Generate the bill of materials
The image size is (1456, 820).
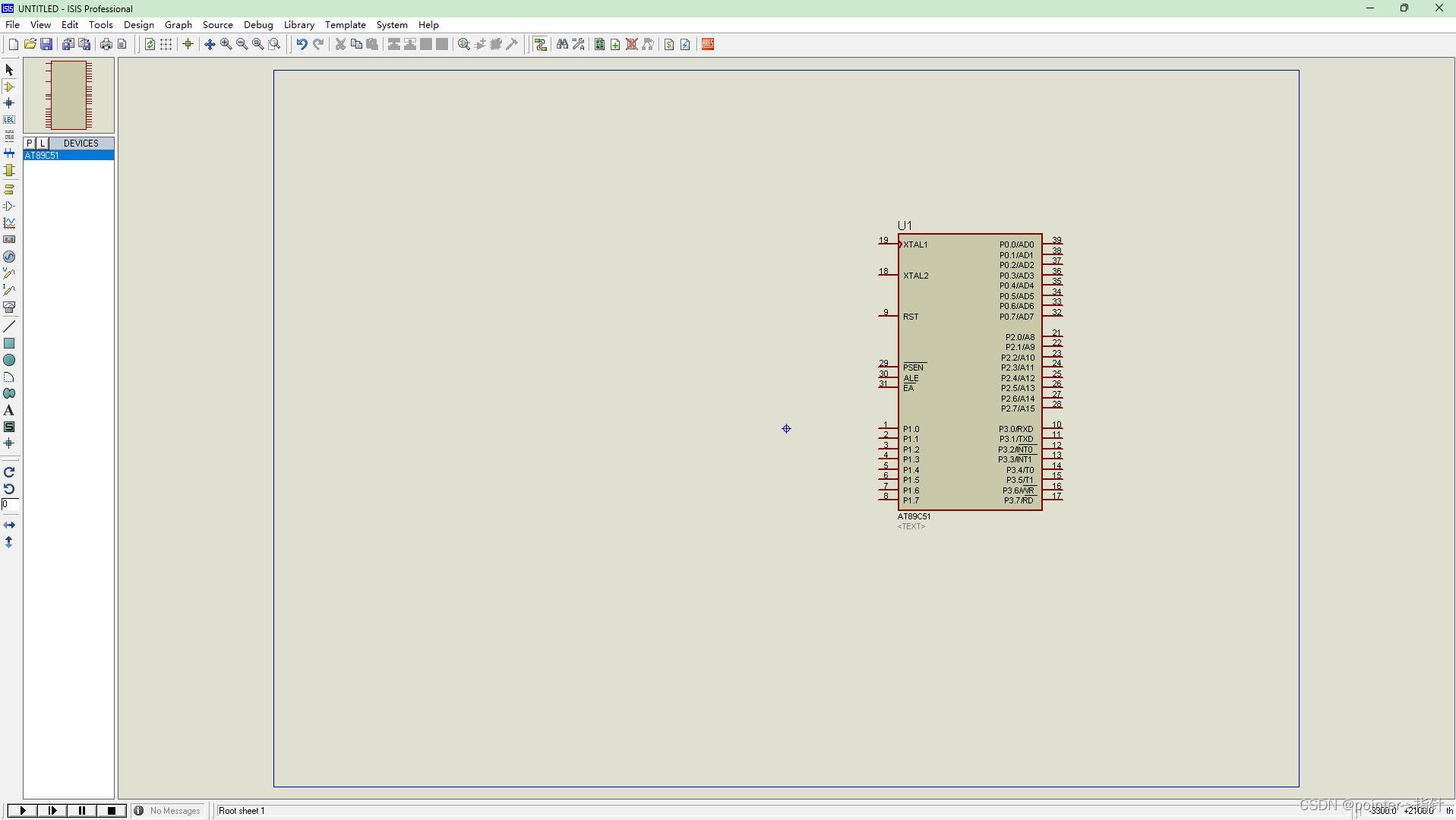tap(669, 44)
